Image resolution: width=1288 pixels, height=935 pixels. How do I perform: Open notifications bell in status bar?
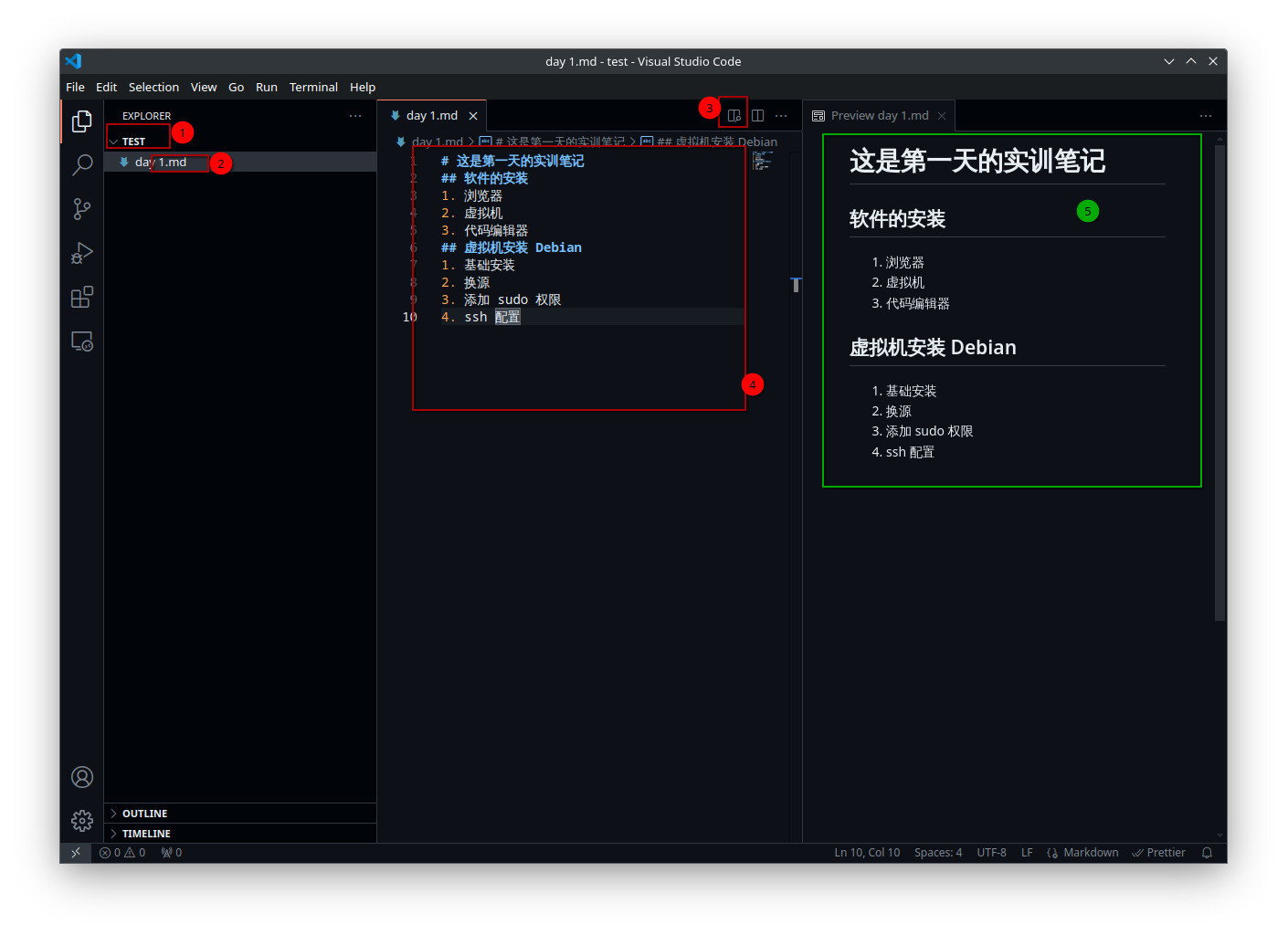pyautogui.click(x=1207, y=853)
